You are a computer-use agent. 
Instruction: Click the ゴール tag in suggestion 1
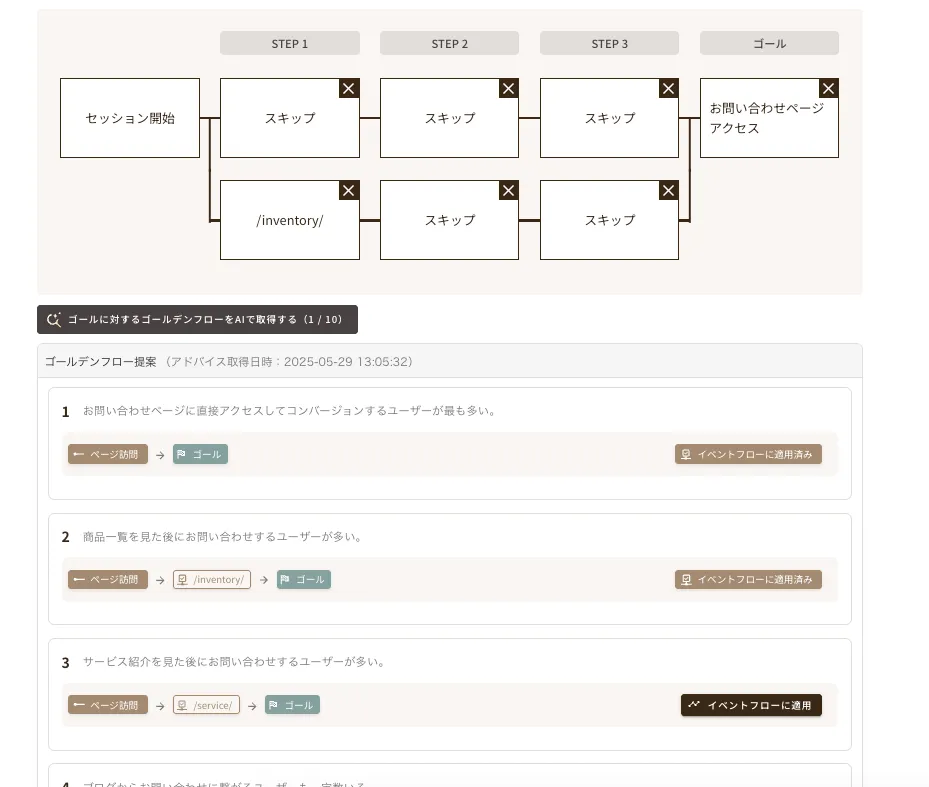point(200,455)
